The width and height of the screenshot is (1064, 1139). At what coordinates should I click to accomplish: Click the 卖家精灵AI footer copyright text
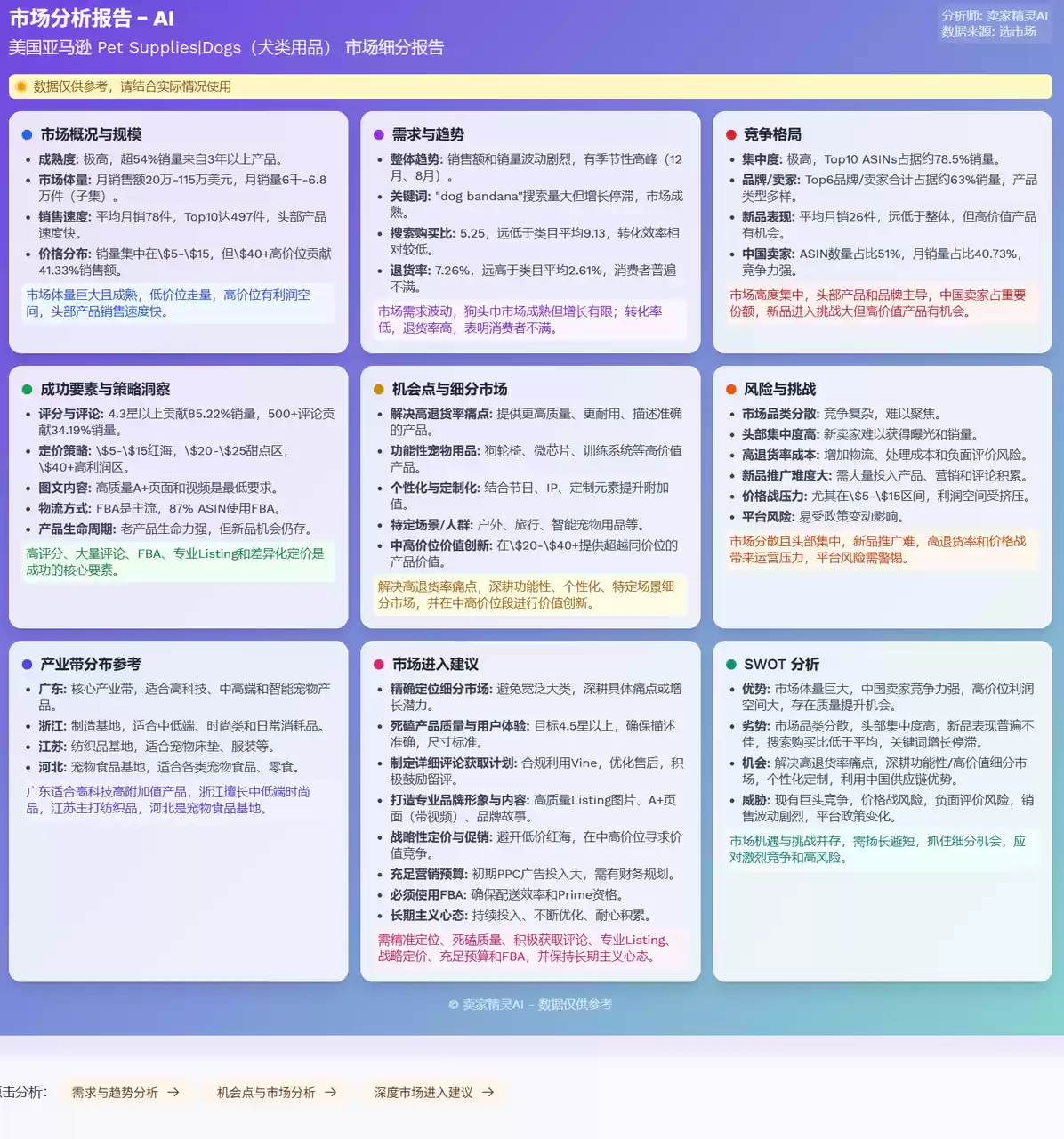tap(530, 1004)
